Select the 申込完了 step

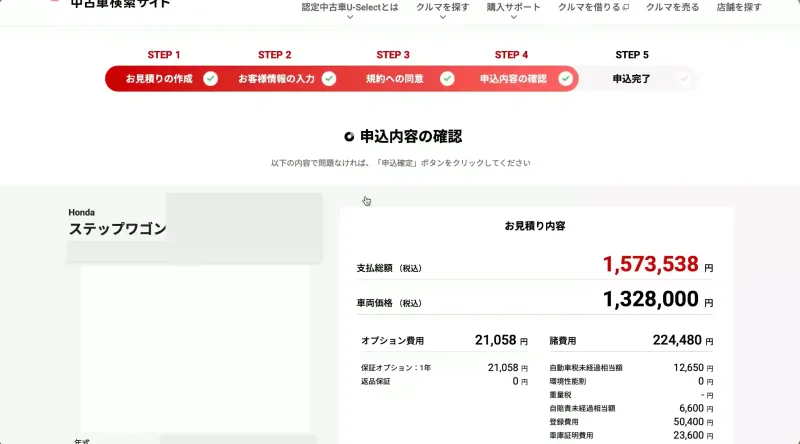[x=631, y=79]
